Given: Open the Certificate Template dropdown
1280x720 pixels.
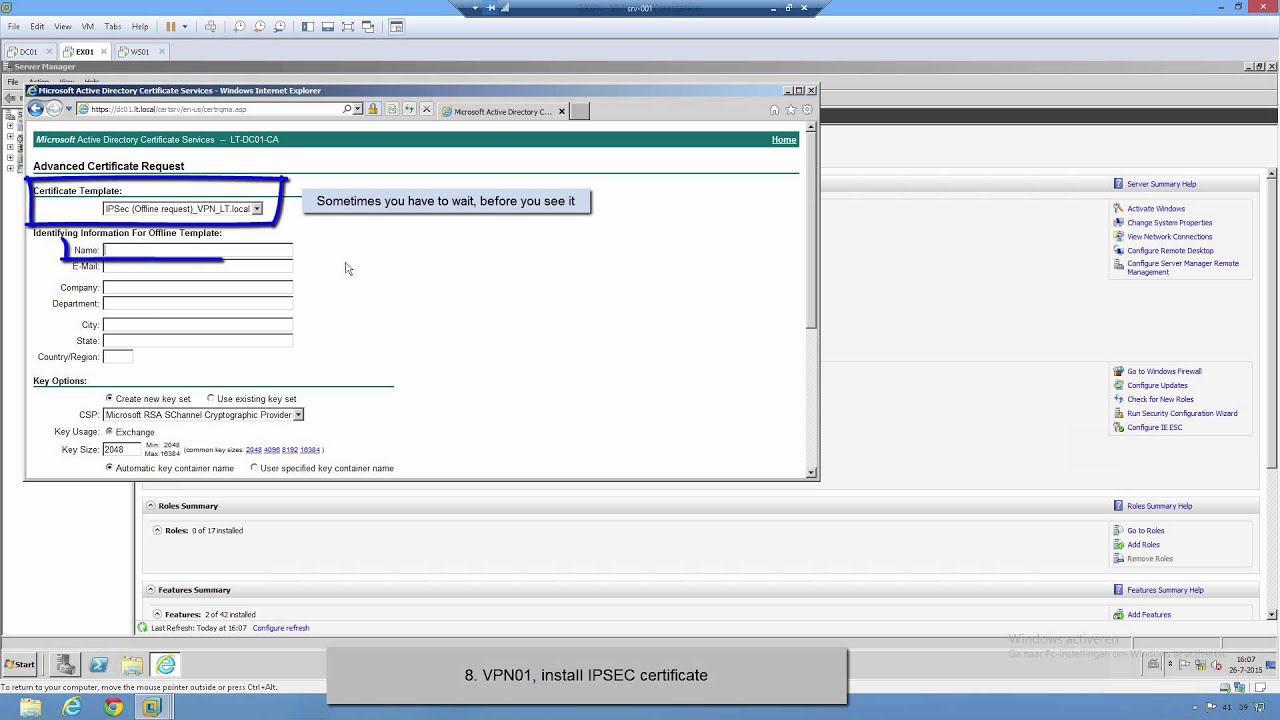Looking at the screenshot, I should pos(257,209).
